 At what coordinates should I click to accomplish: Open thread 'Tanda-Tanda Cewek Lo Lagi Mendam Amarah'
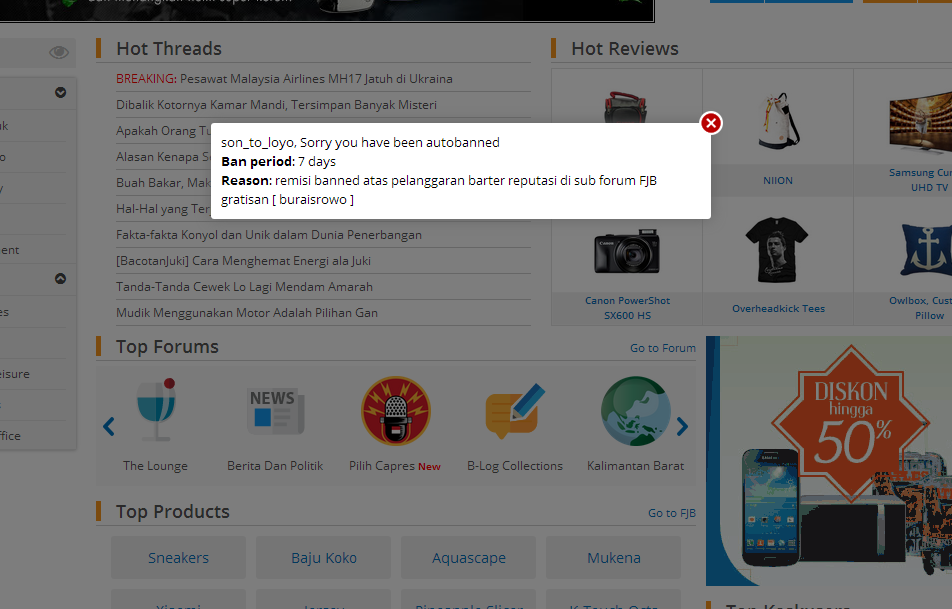pyautogui.click(x=244, y=287)
